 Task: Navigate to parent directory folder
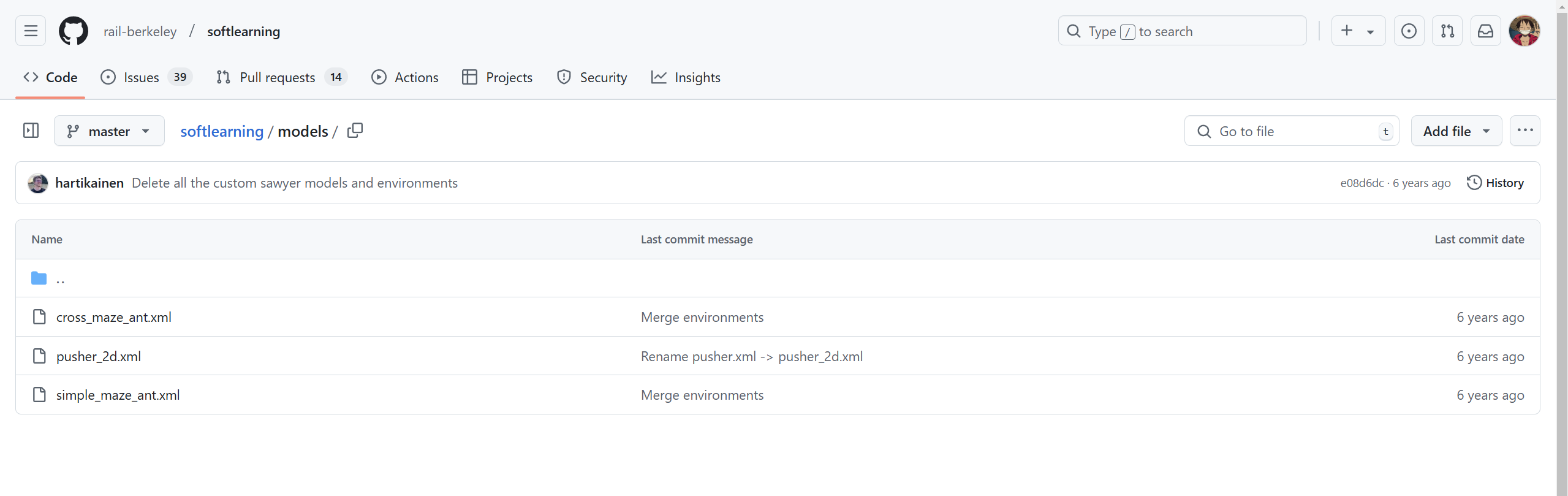tap(60, 279)
